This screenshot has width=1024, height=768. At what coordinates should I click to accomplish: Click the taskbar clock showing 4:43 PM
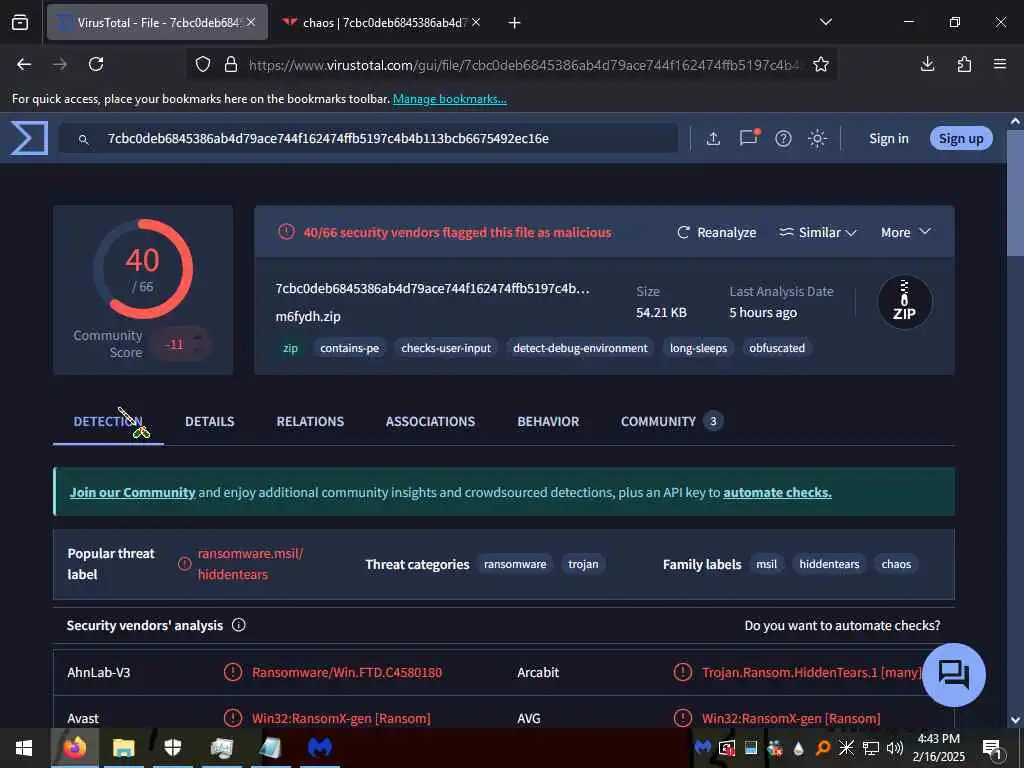(x=938, y=748)
